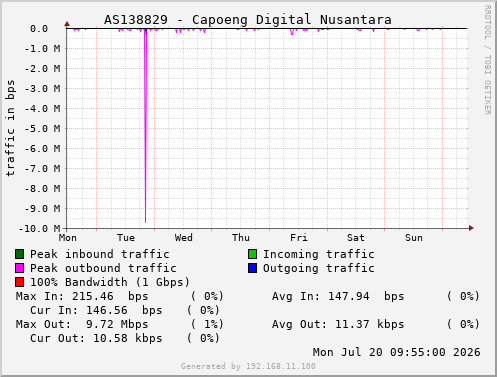Viewport: 497px width, 377px height.
Task: Click the -5.0 M y-axis label
Action: click(x=43, y=129)
